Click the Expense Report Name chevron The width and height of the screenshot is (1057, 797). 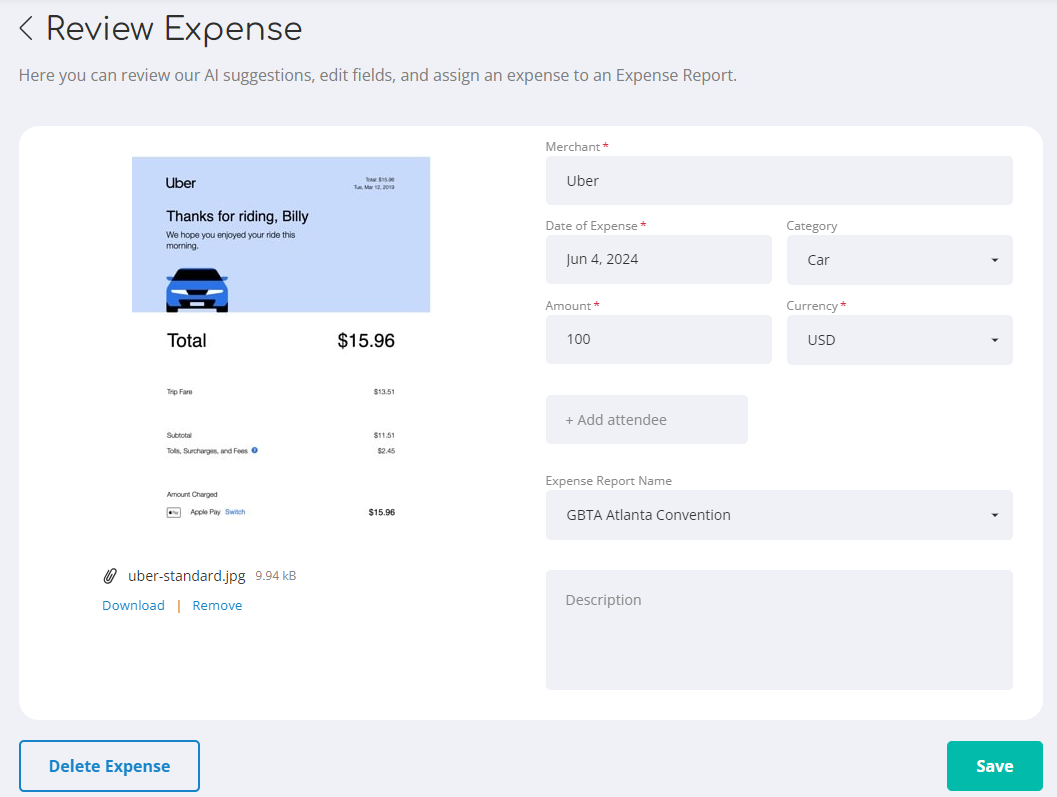click(994, 515)
